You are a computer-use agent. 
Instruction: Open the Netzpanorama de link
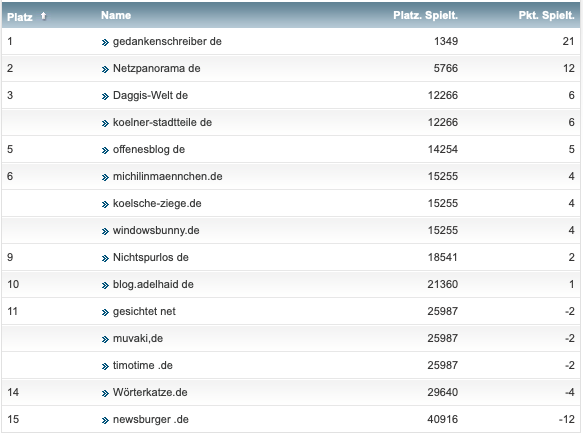coord(157,68)
